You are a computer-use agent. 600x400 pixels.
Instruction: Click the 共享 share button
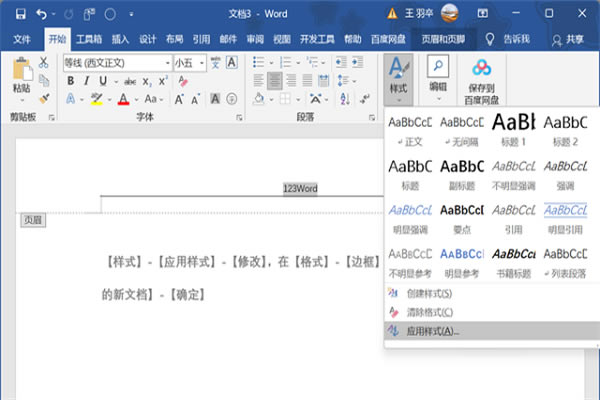tap(568, 39)
